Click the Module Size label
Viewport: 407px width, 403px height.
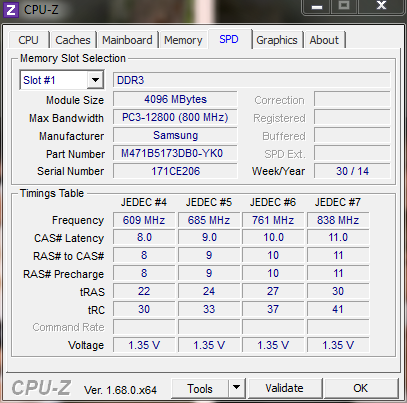click(x=75, y=100)
